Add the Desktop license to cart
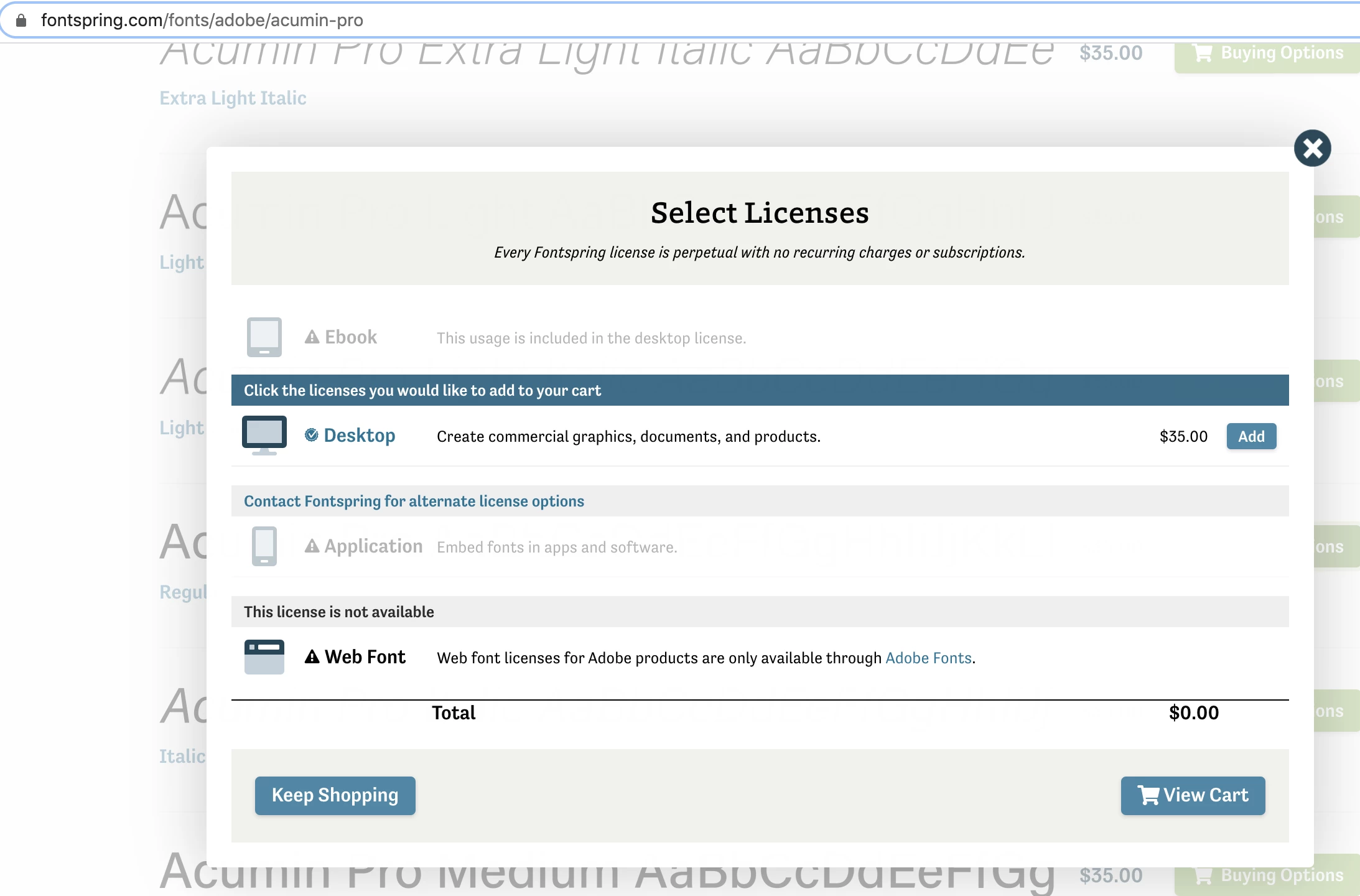This screenshot has width=1360, height=896. pos(1251,436)
